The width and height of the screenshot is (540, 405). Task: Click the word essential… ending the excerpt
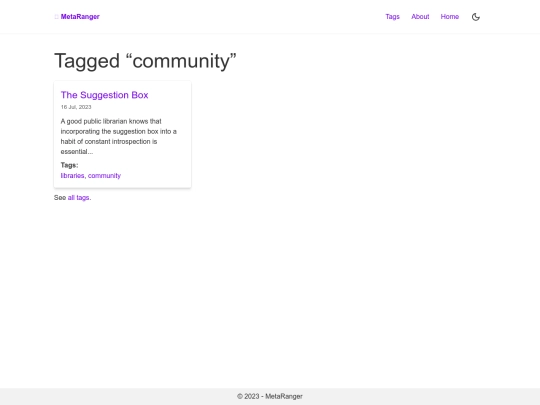tap(77, 152)
